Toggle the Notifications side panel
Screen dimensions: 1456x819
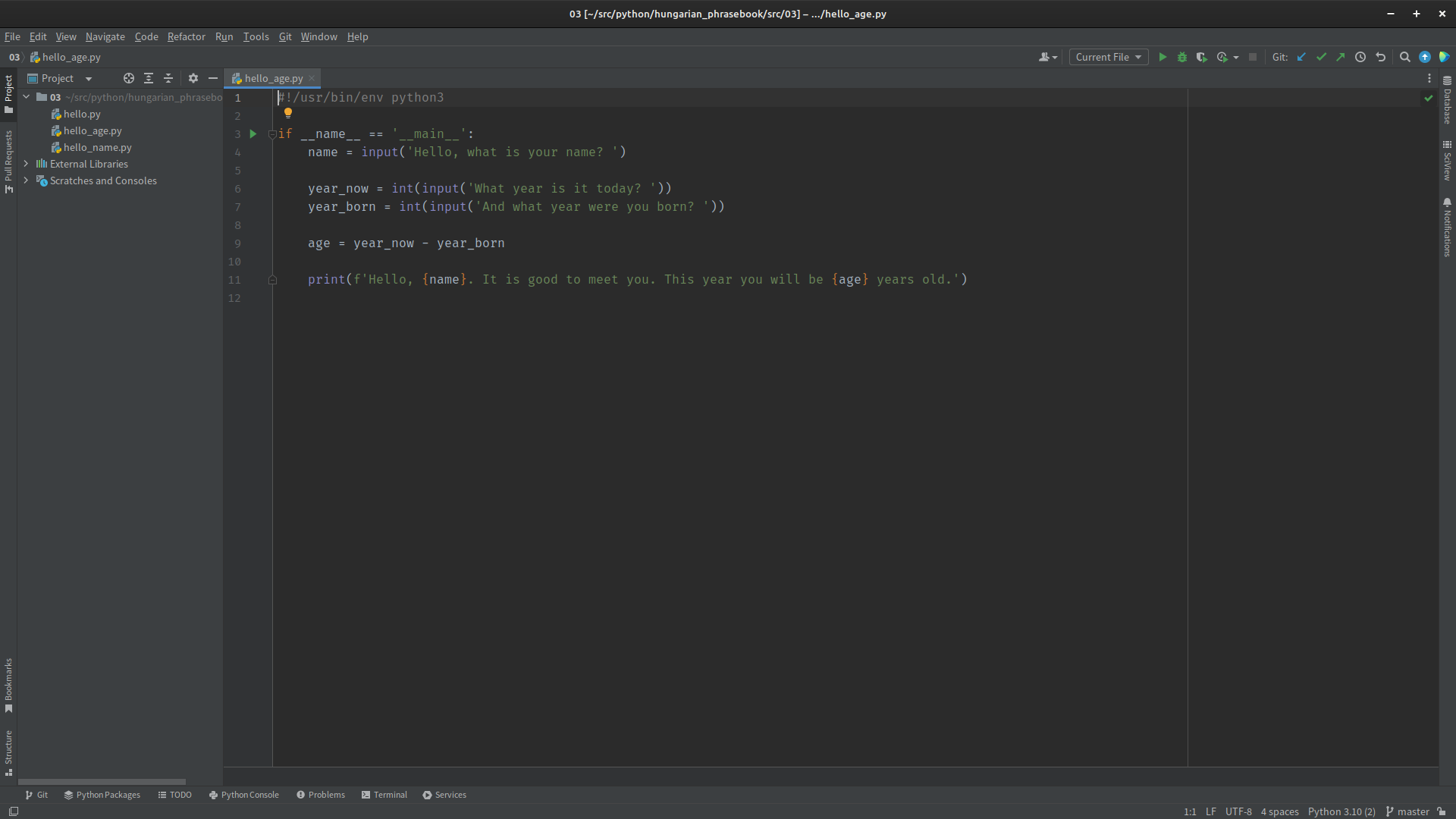1447,227
